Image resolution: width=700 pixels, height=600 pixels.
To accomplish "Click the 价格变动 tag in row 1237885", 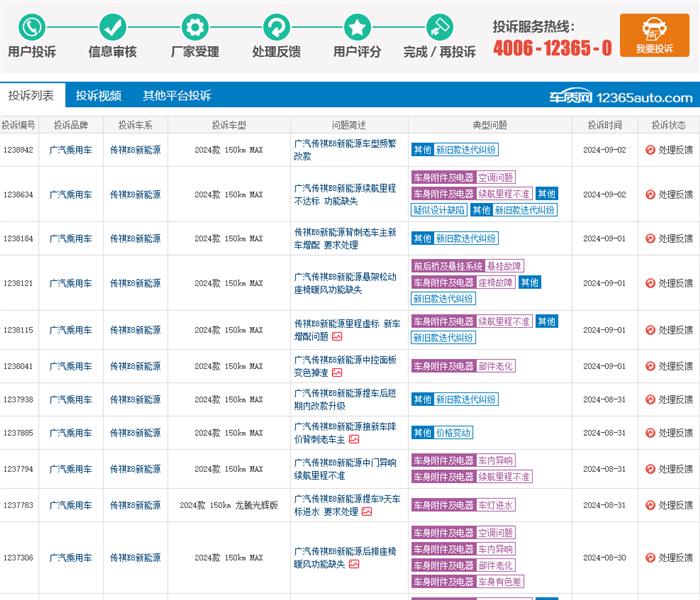I will (453, 433).
